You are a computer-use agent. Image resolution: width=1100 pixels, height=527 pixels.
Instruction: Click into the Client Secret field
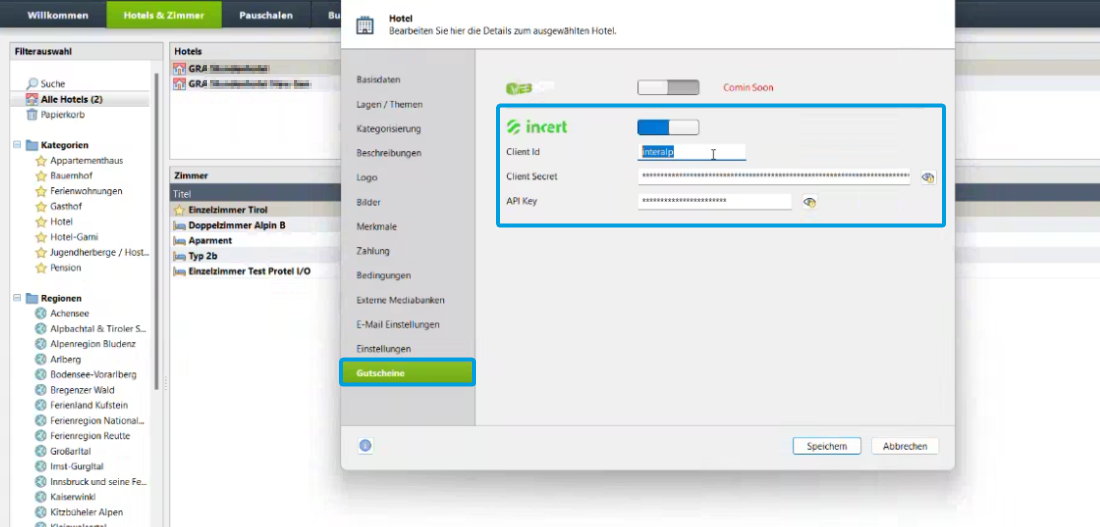(774, 177)
